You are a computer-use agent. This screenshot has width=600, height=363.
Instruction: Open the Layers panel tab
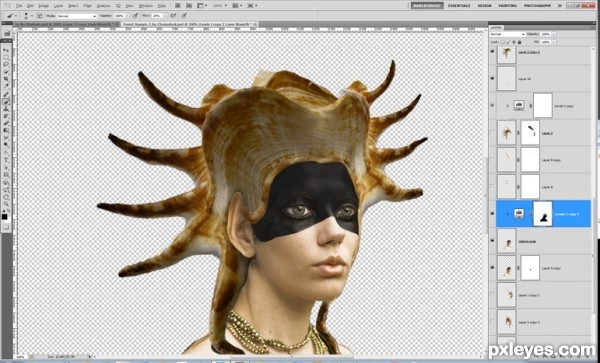497,28
